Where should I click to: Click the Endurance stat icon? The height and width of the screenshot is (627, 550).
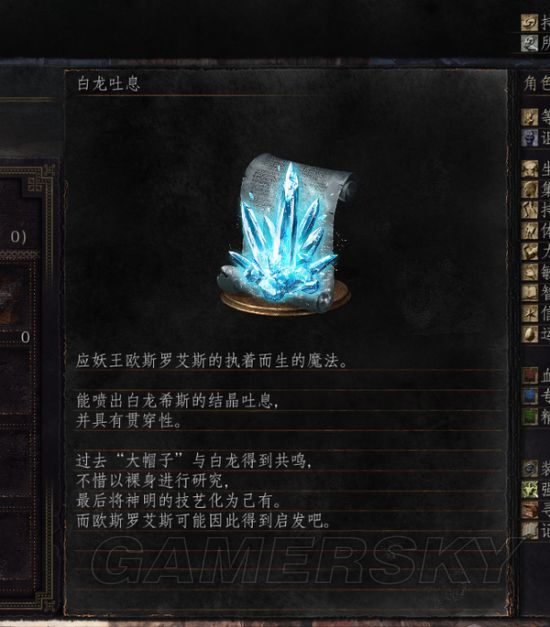click(530, 210)
